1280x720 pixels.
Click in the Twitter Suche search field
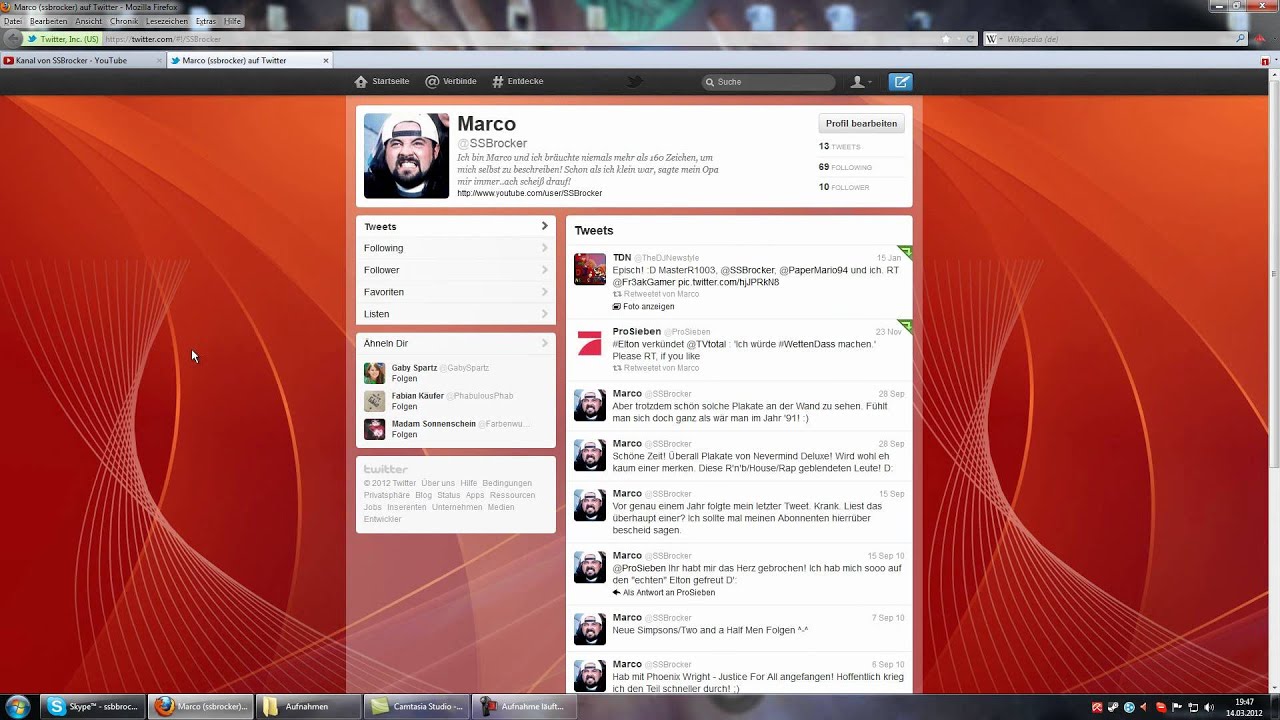[x=768, y=82]
